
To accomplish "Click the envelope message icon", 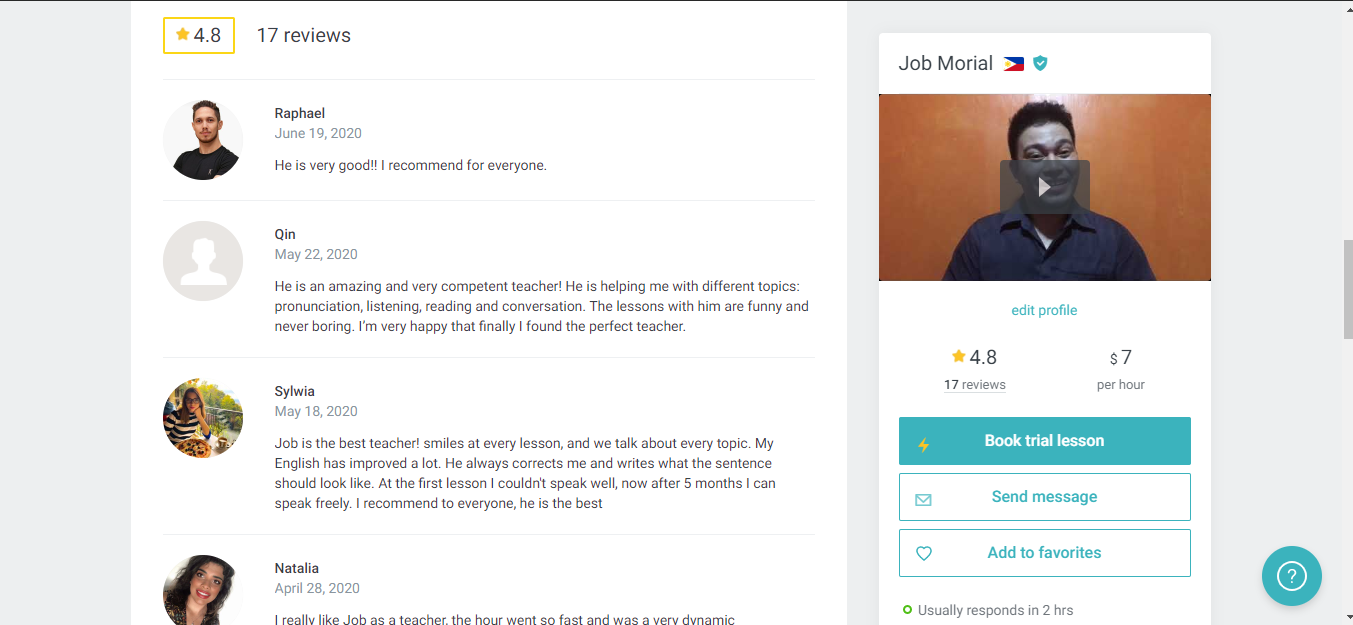I will (923, 498).
